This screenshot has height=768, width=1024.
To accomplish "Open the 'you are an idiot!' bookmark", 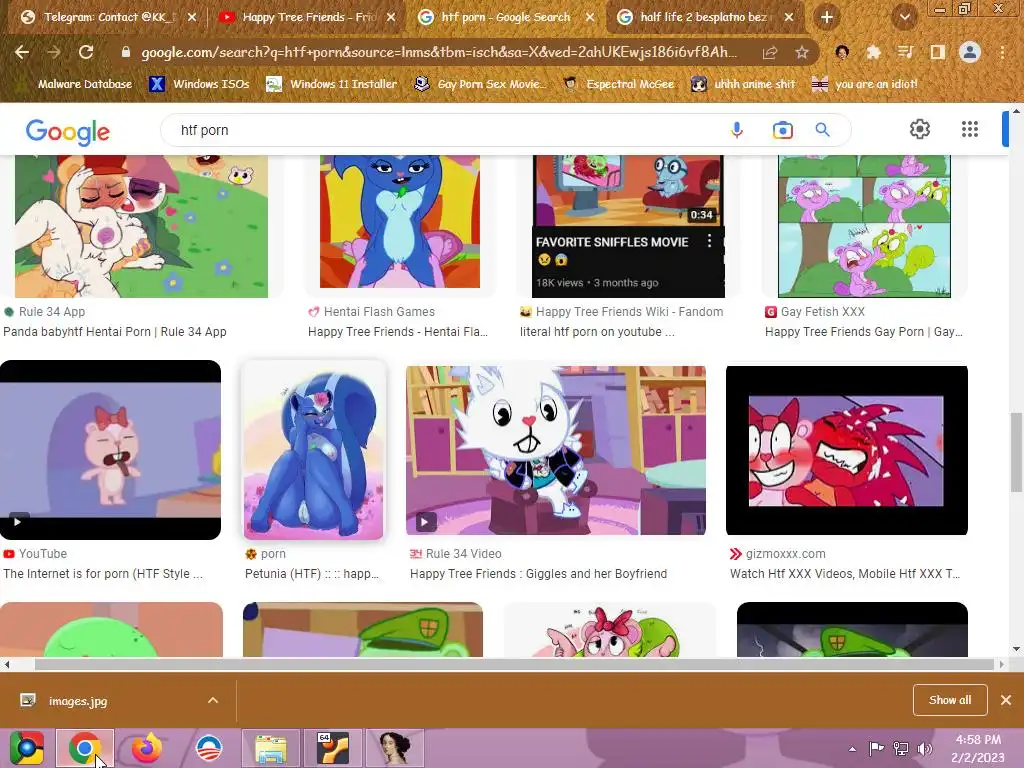I will (x=864, y=84).
